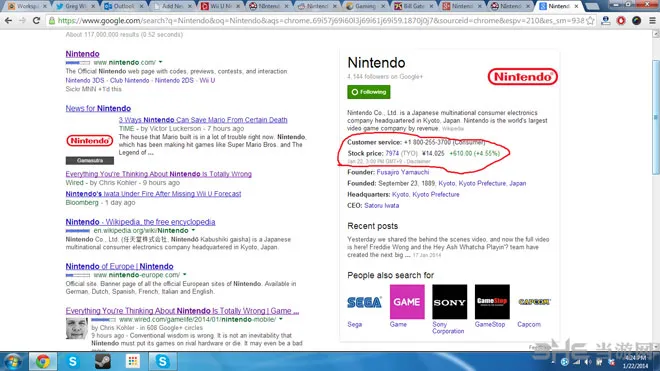660x371 pixels.
Task: Switch to the Gaming tab
Action: click(x=365, y=6)
